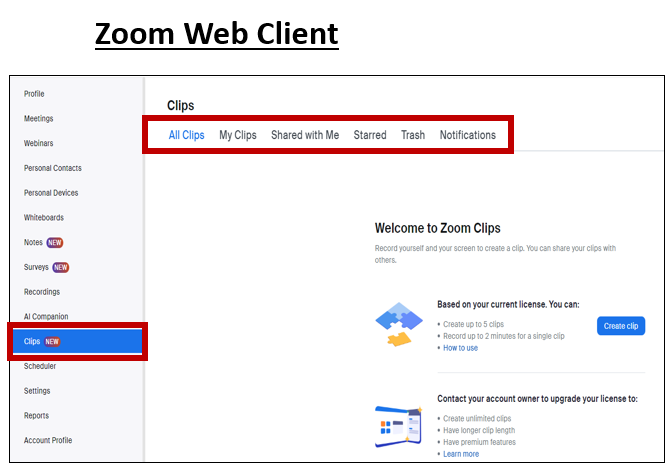Click 'Create up to 5 clips' text
Viewport: 667px width, 466px height.
473,324
